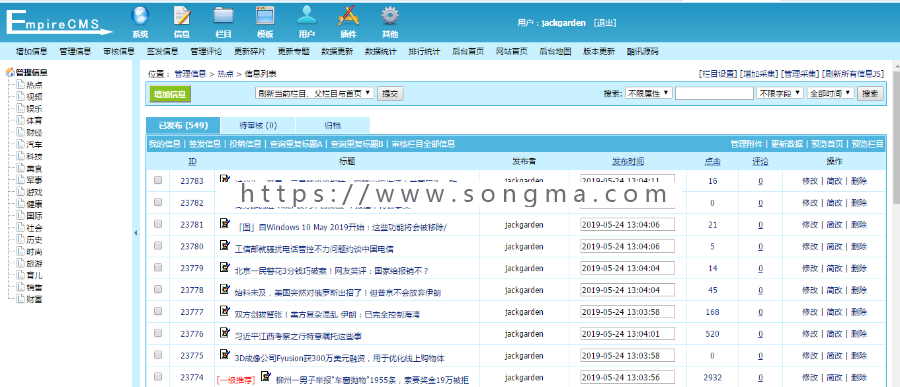The height and width of the screenshot is (387, 900).
Task: Click the search keyword input field
Action: [x=714, y=93]
